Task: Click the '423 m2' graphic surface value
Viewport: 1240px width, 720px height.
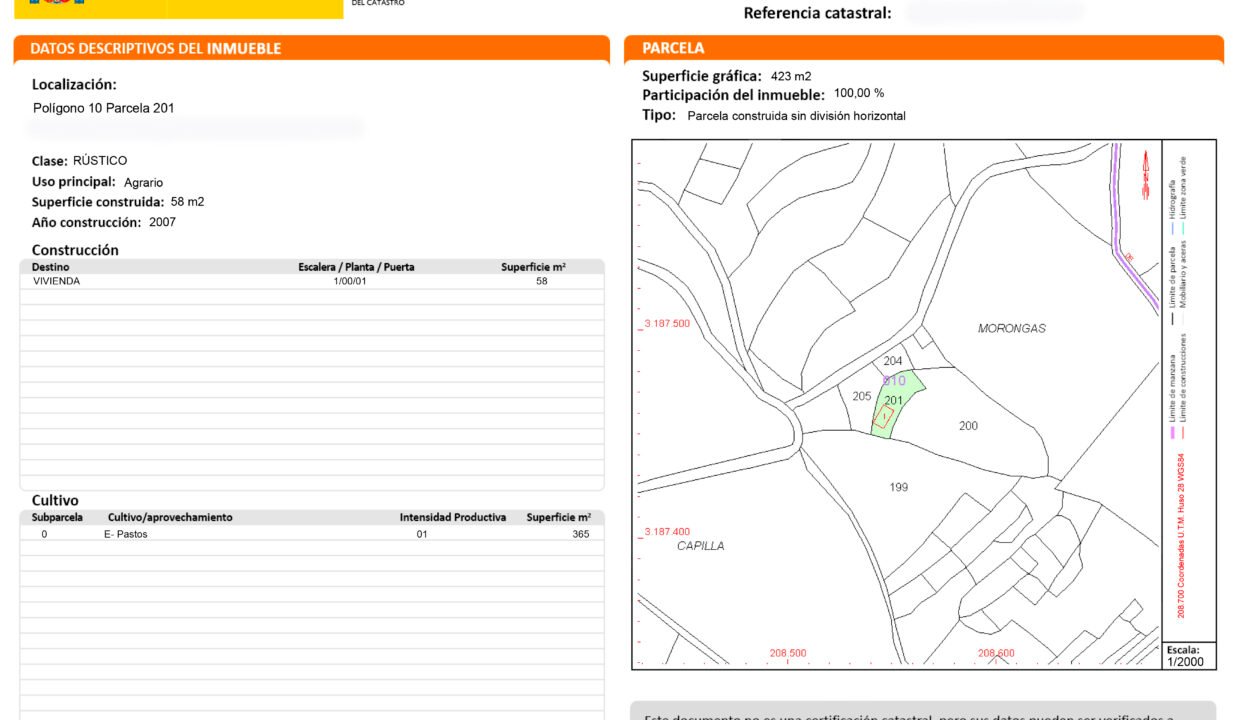Action: tap(791, 76)
